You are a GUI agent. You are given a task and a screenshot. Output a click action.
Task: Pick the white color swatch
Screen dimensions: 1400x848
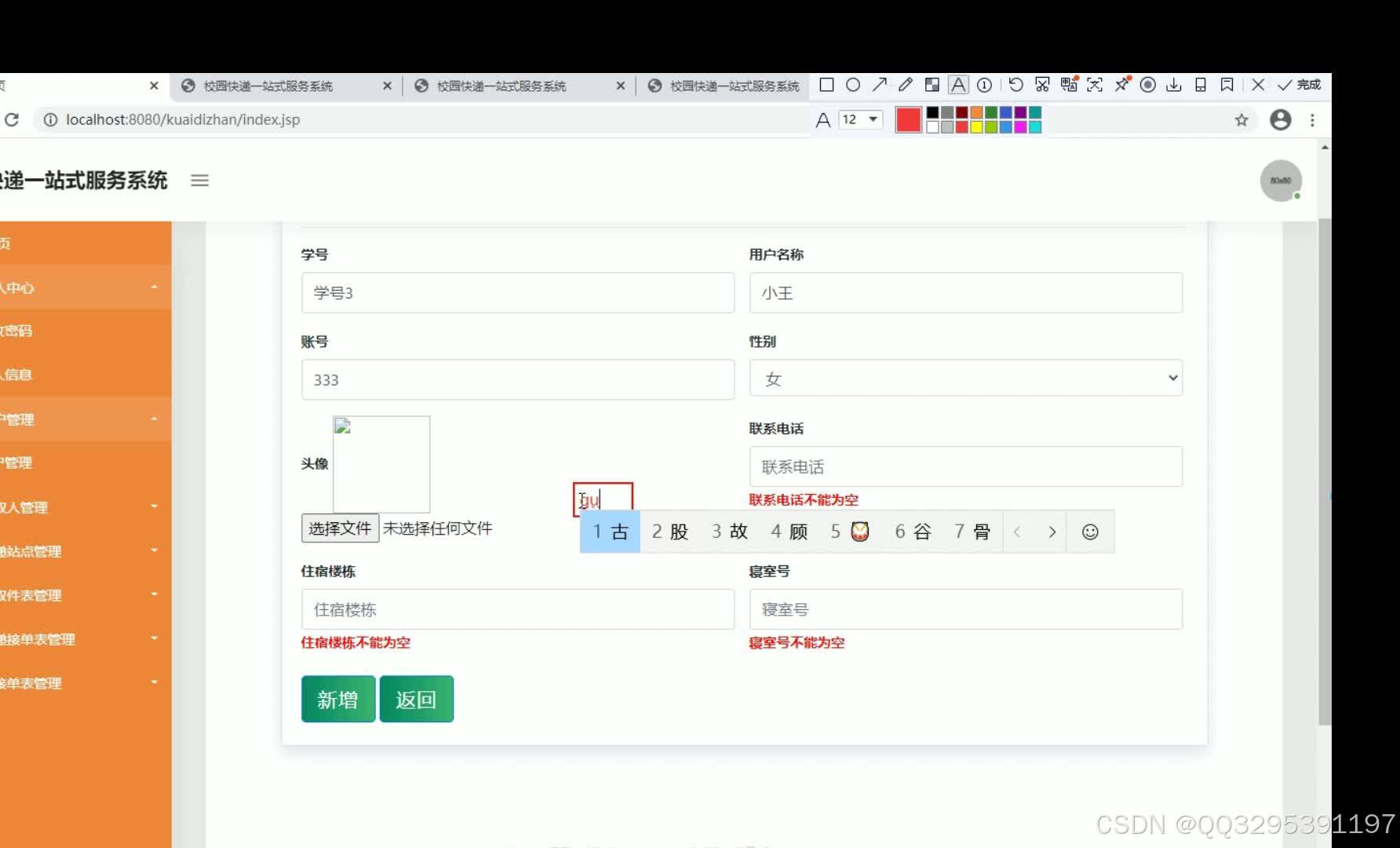click(x=932, y=127)
